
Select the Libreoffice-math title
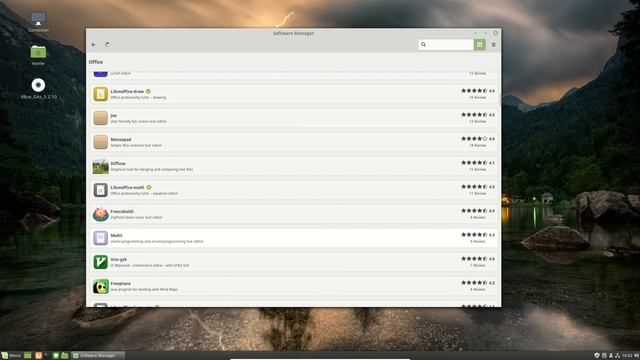(x=127, y=187)
